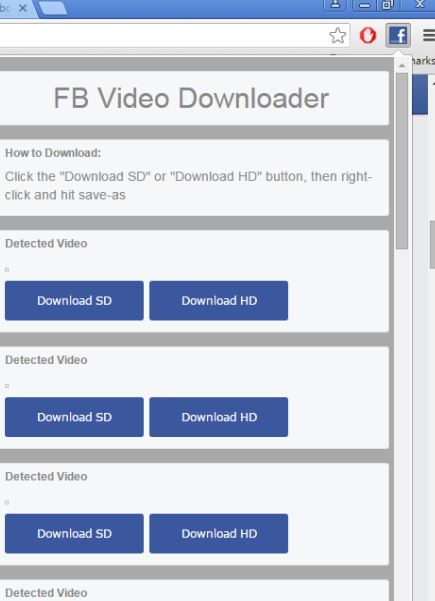Click Download SD for the third detected video
The width and height of the screenshot is (435, 601).
pyautogui.click(x=74, y=534)
